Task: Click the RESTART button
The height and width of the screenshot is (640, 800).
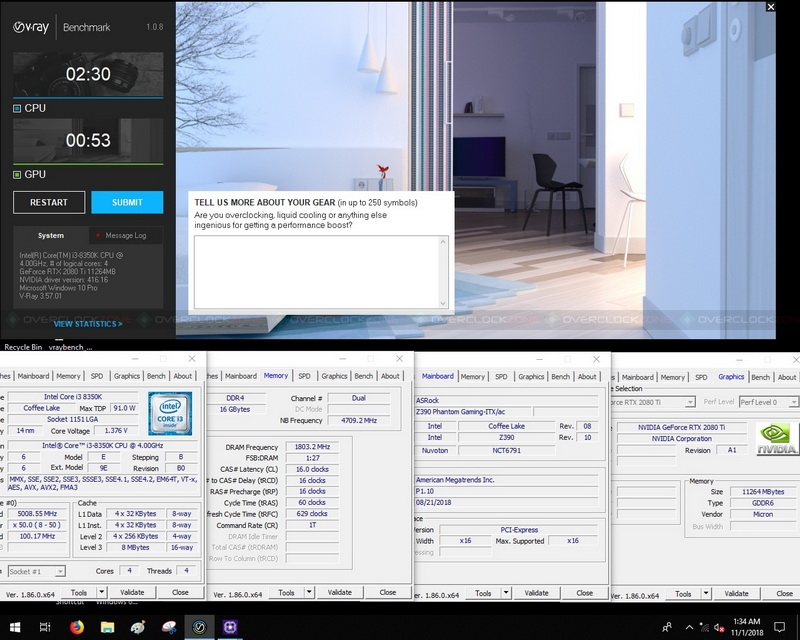Action: [49, 203]
